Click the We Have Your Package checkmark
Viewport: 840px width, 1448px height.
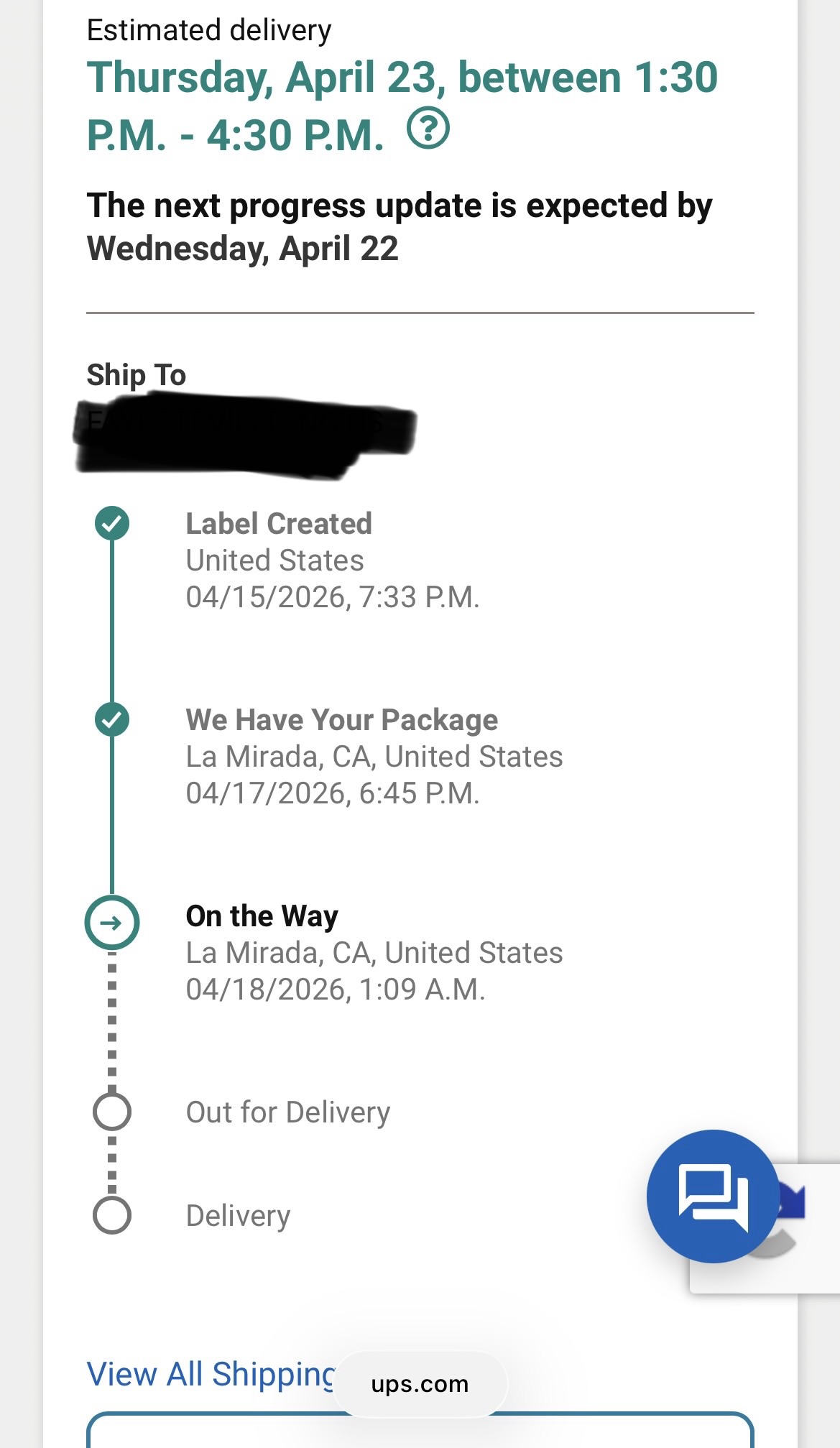112,719
